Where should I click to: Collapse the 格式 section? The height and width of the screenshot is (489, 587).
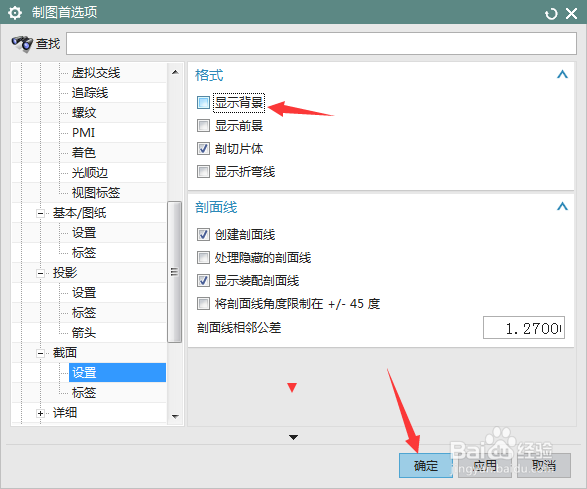point(562,75)
